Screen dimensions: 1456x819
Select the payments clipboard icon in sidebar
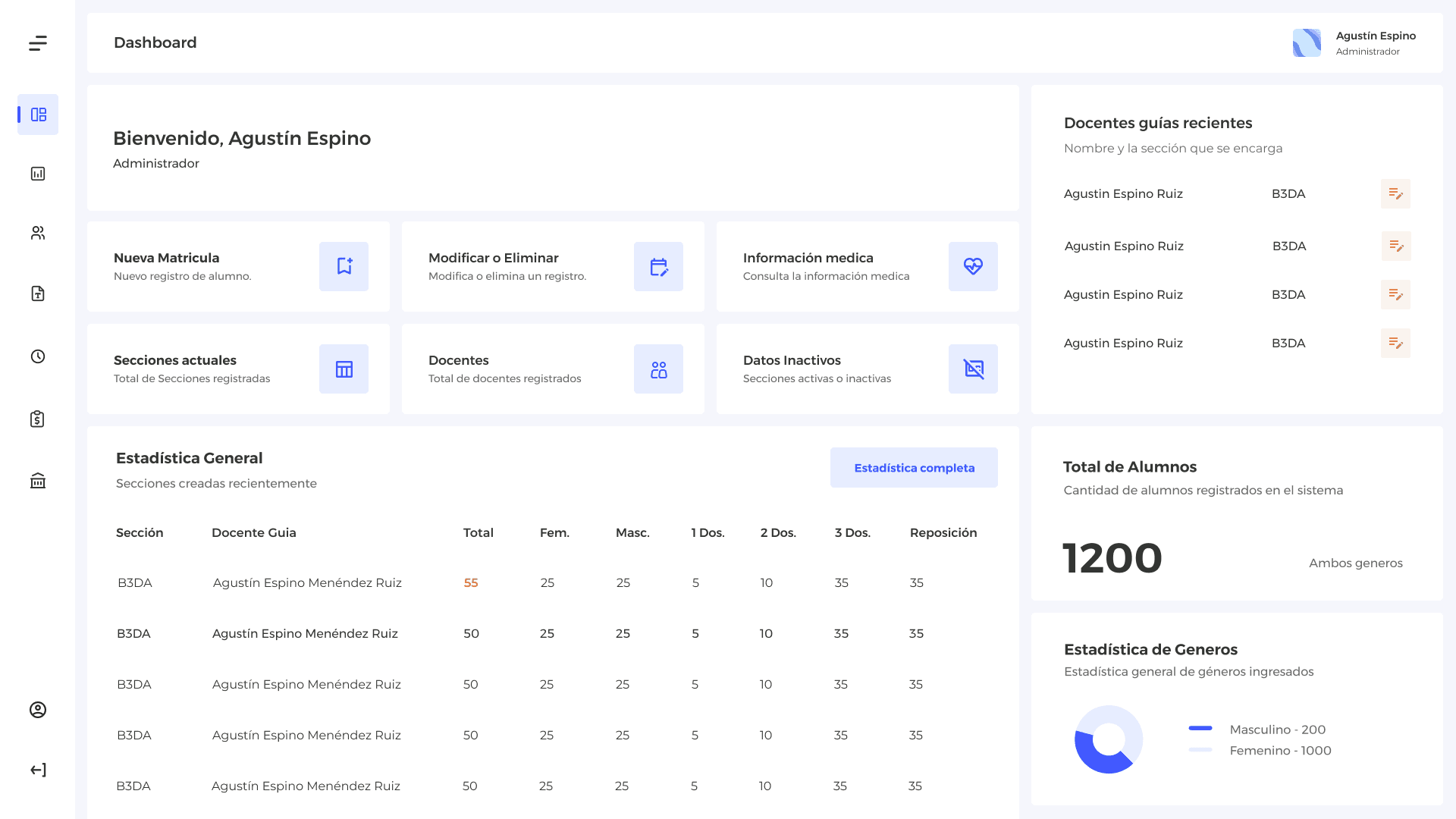(x=37, y=419)
